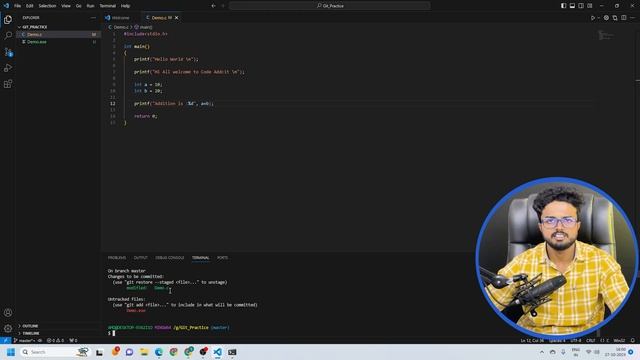
Task: Open Customize Layout icon
Action: (x=590, y=6)
